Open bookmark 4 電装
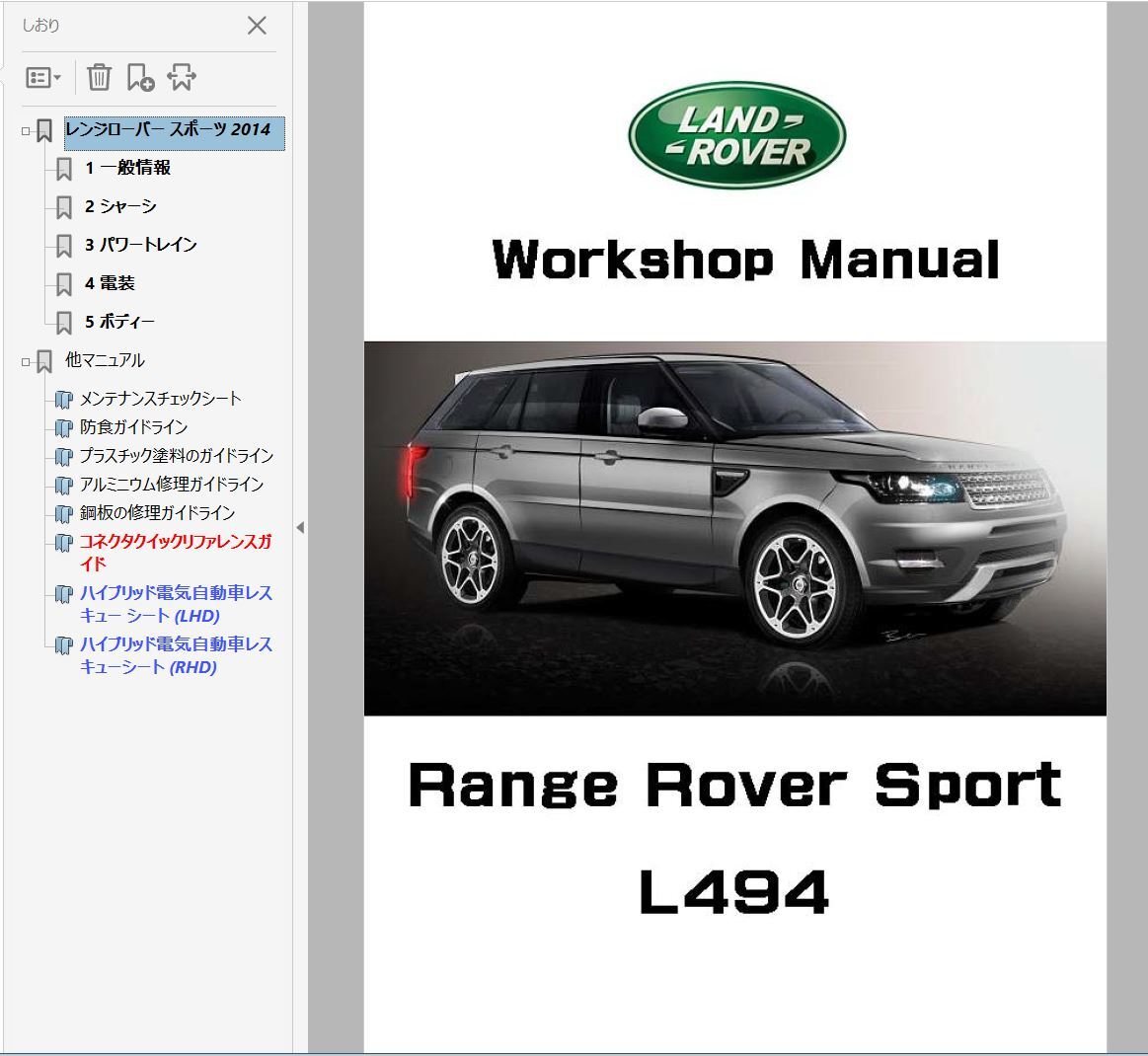1148x1056 pixels. pos(110,283)
